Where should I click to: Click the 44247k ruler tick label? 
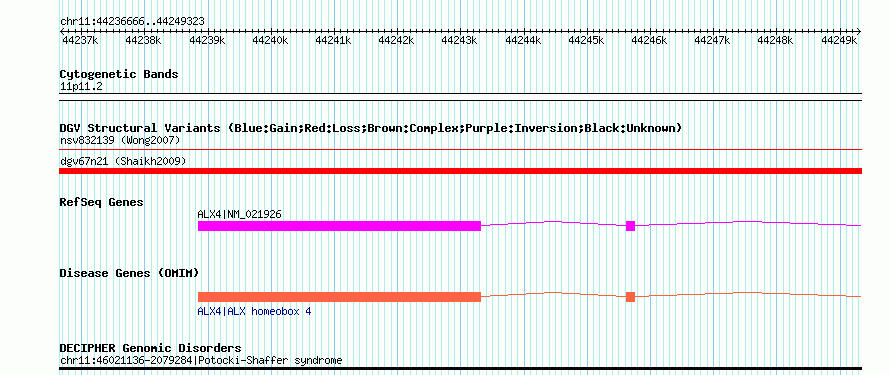(712, 40)
